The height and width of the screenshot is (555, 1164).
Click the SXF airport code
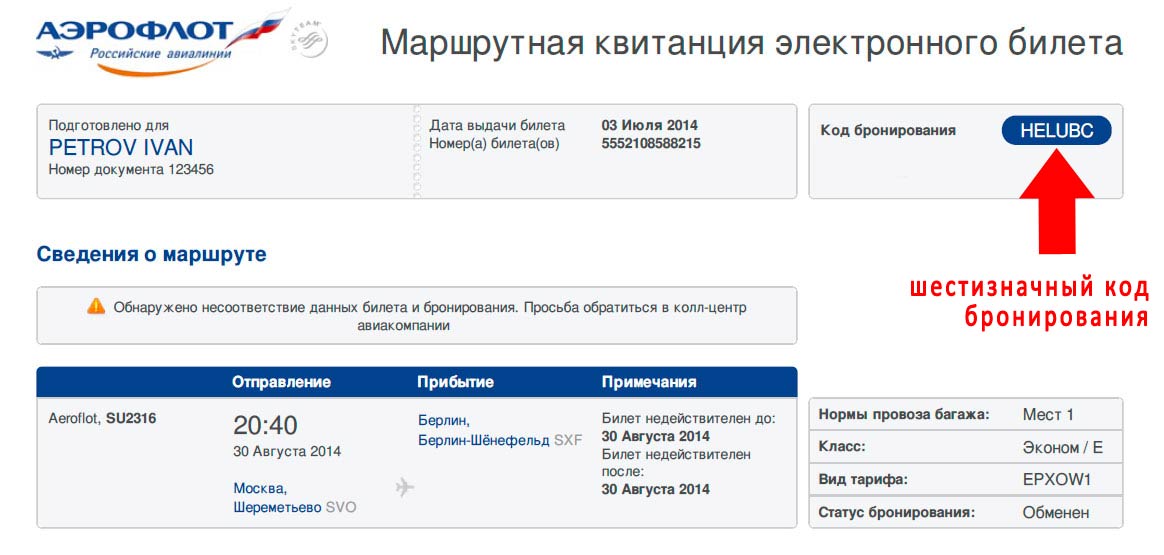point(568,440)
